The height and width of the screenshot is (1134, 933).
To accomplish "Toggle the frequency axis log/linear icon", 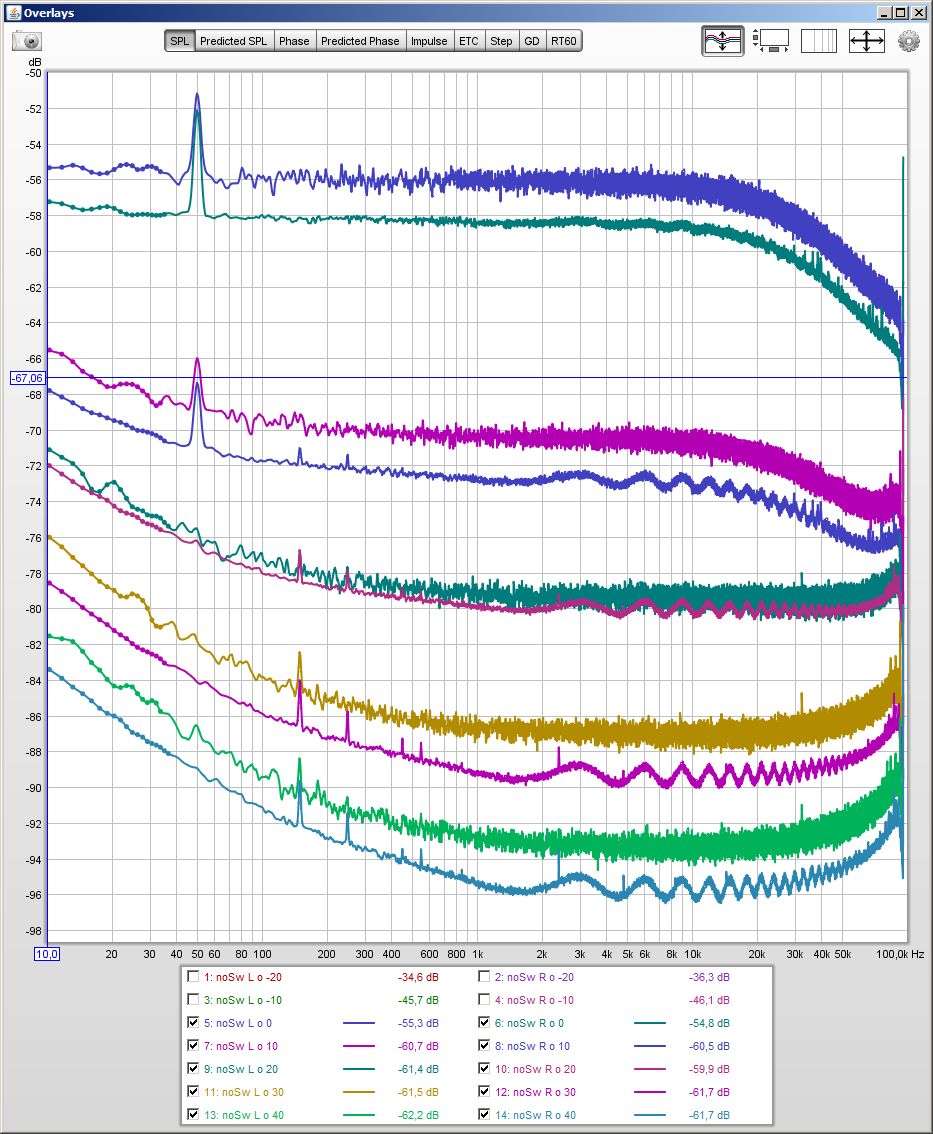I will tap(819, 40).
